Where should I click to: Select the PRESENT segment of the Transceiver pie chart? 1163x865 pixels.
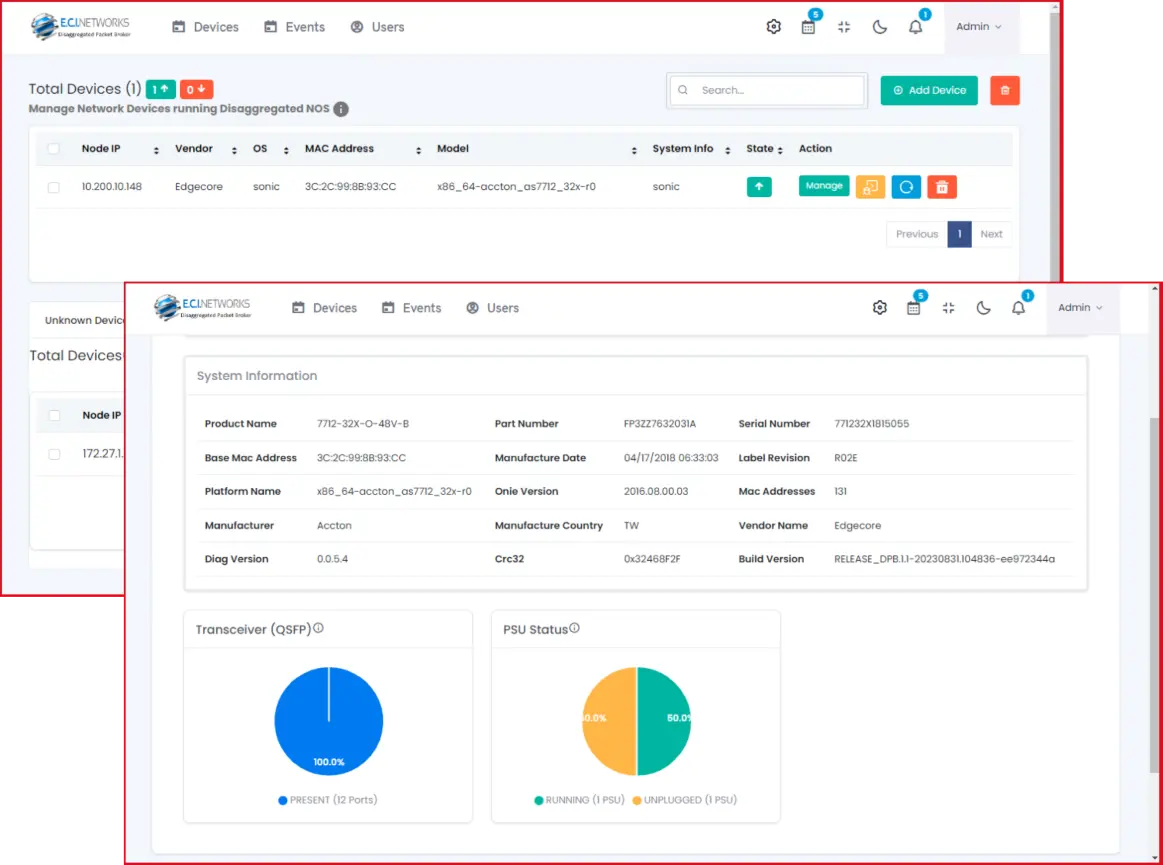[328, 721]
